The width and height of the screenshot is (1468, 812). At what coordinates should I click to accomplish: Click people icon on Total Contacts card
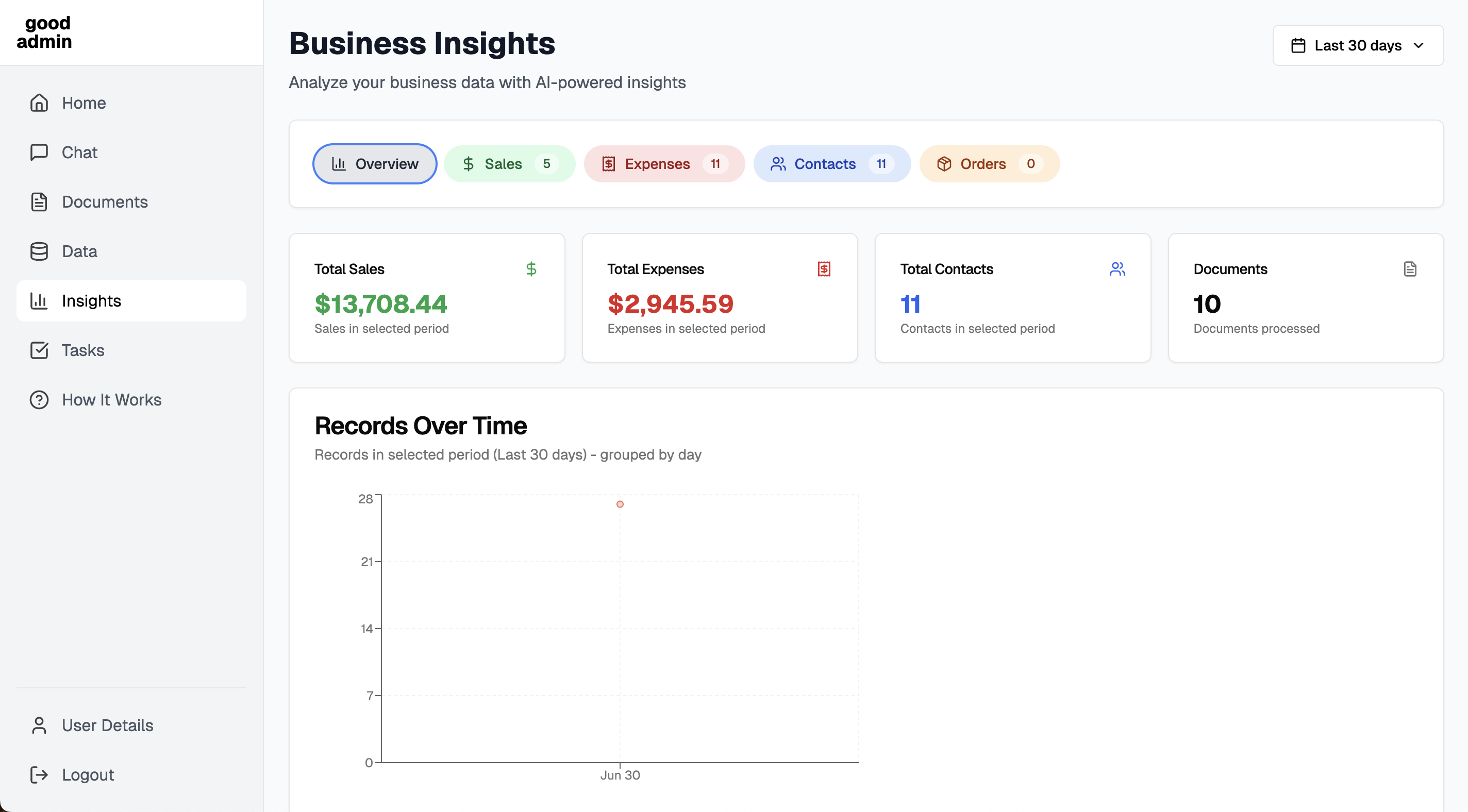tap(1117, 269)
